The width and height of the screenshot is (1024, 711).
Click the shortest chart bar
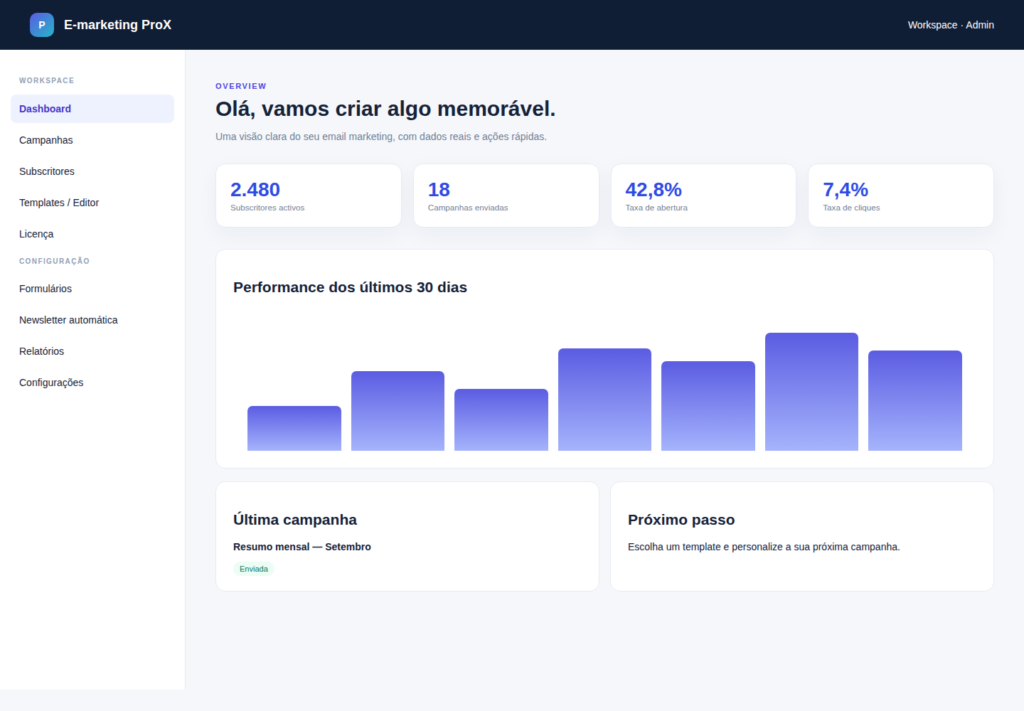point(294,428)
